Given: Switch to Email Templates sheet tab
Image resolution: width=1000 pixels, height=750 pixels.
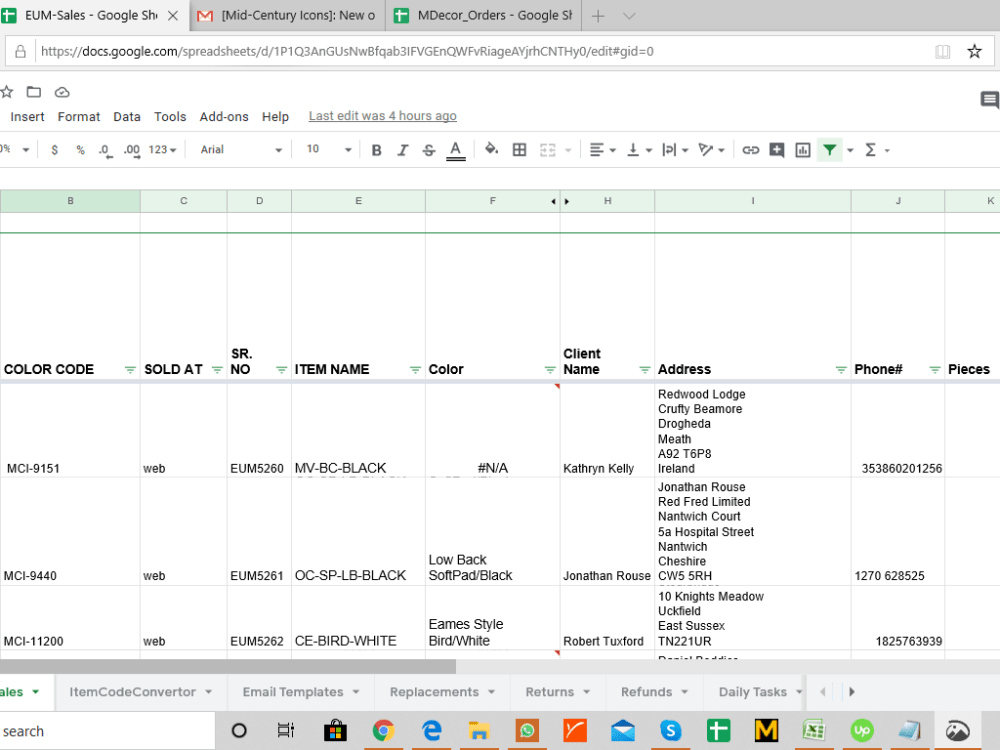Looking at the screenshot, I should [300, 692].
